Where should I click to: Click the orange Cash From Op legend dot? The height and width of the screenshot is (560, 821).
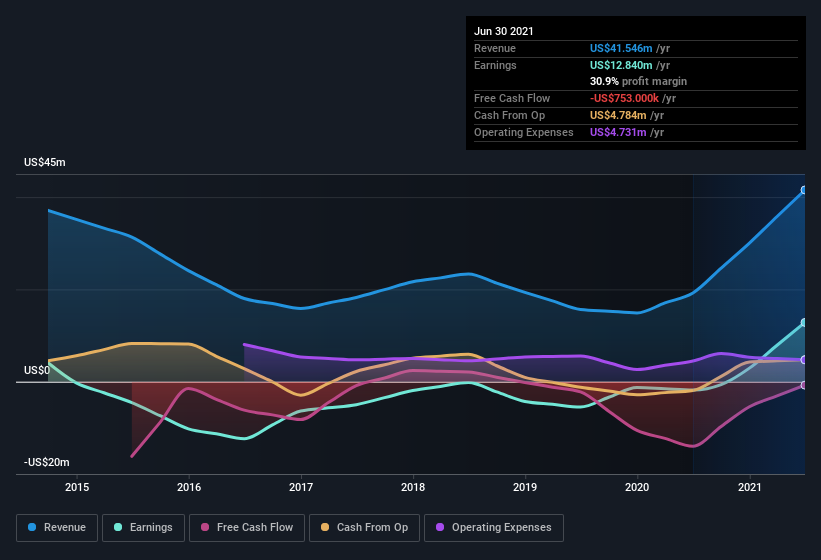[x=315, y=527]
